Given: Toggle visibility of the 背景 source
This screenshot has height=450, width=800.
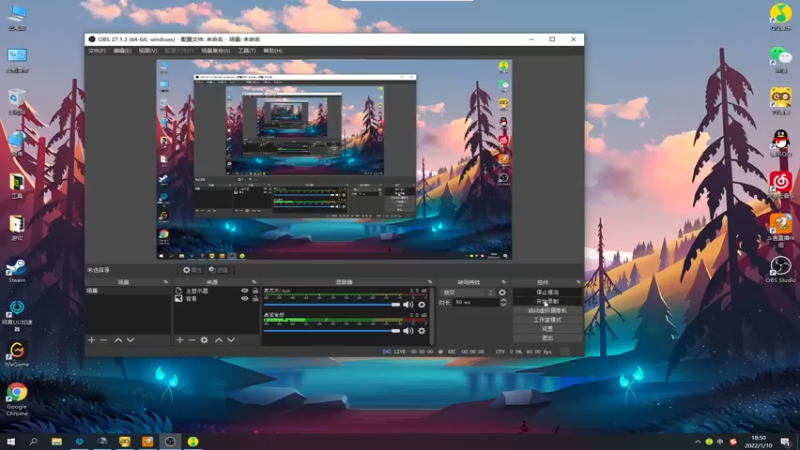Looking at the screenshot, I should 245,298.
